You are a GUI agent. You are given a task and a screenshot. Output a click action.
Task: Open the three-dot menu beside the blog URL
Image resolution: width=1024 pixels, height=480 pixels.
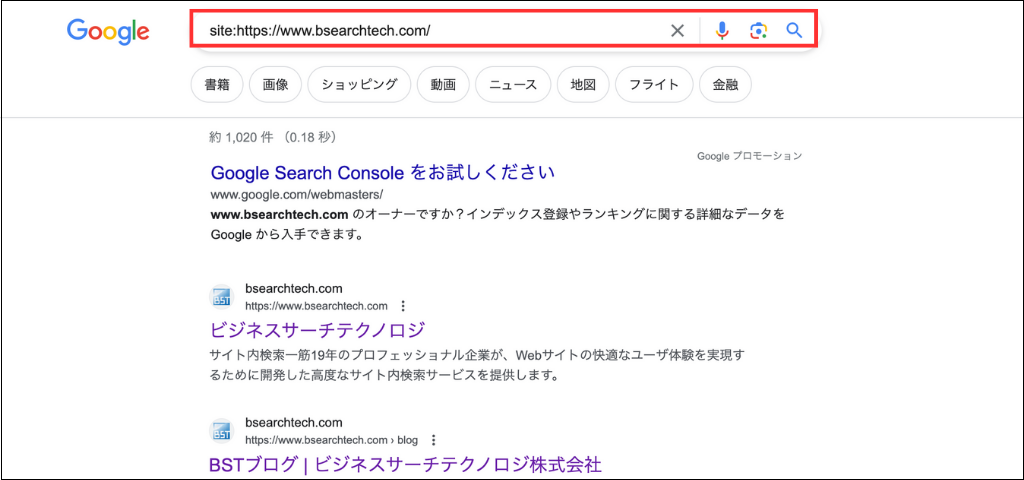[433, 440]
